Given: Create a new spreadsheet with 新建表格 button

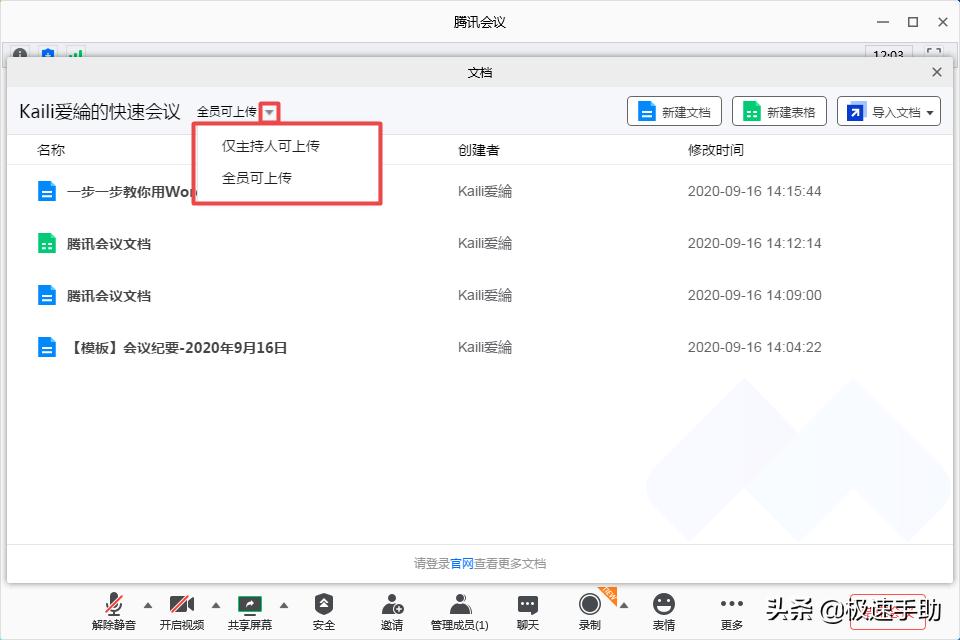Looking at the screenshot, I should (x=779, y=112).
